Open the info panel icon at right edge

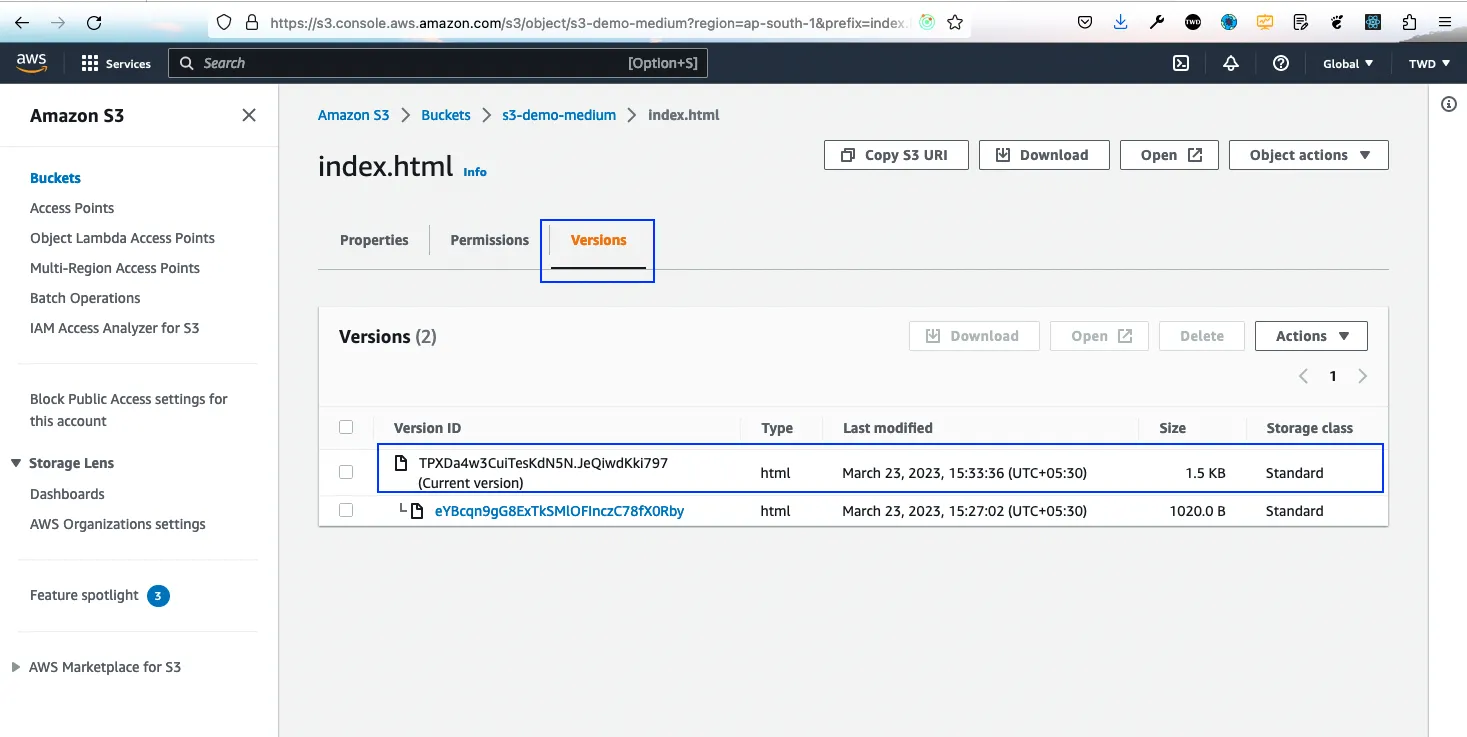coord(1449,104)
